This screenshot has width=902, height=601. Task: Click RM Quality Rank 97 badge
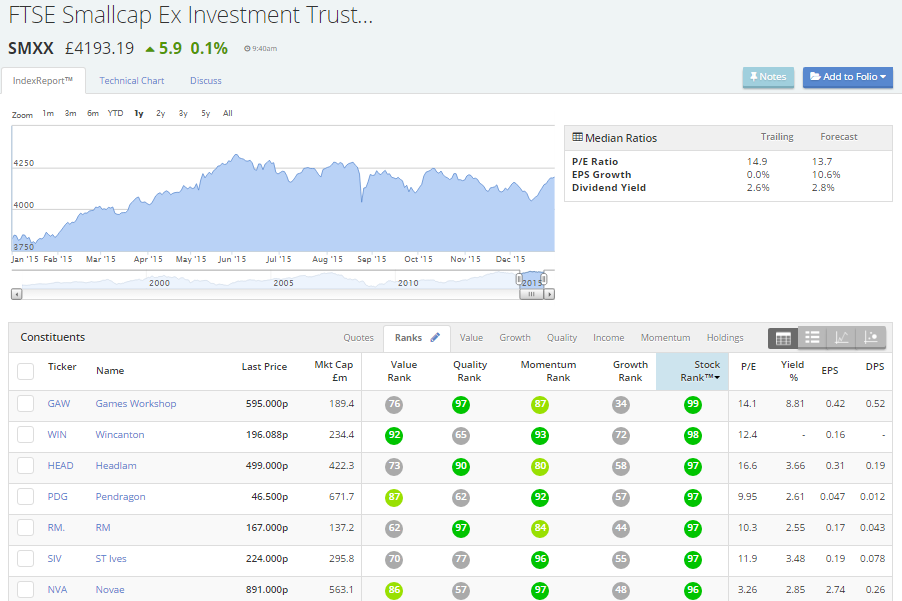[x=461, y=529]
